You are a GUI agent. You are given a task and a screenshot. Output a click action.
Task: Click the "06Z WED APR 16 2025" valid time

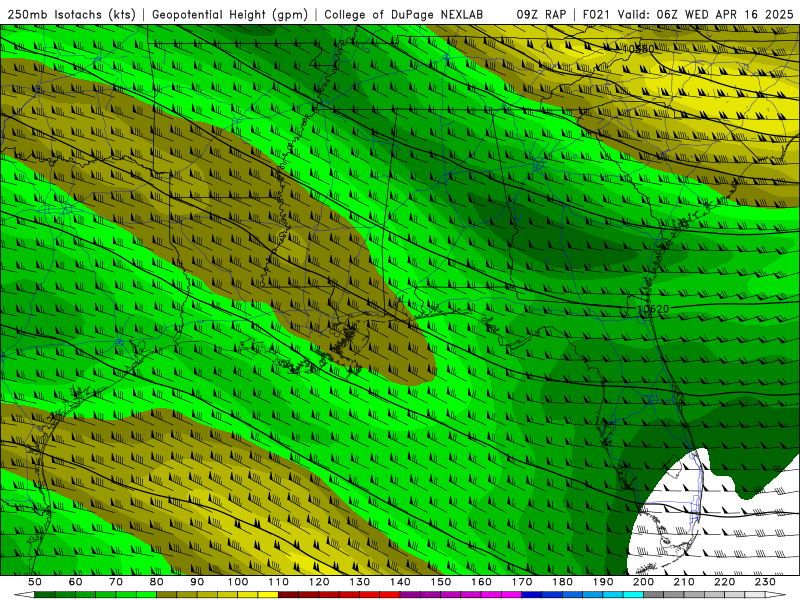[x=725, y=14]
